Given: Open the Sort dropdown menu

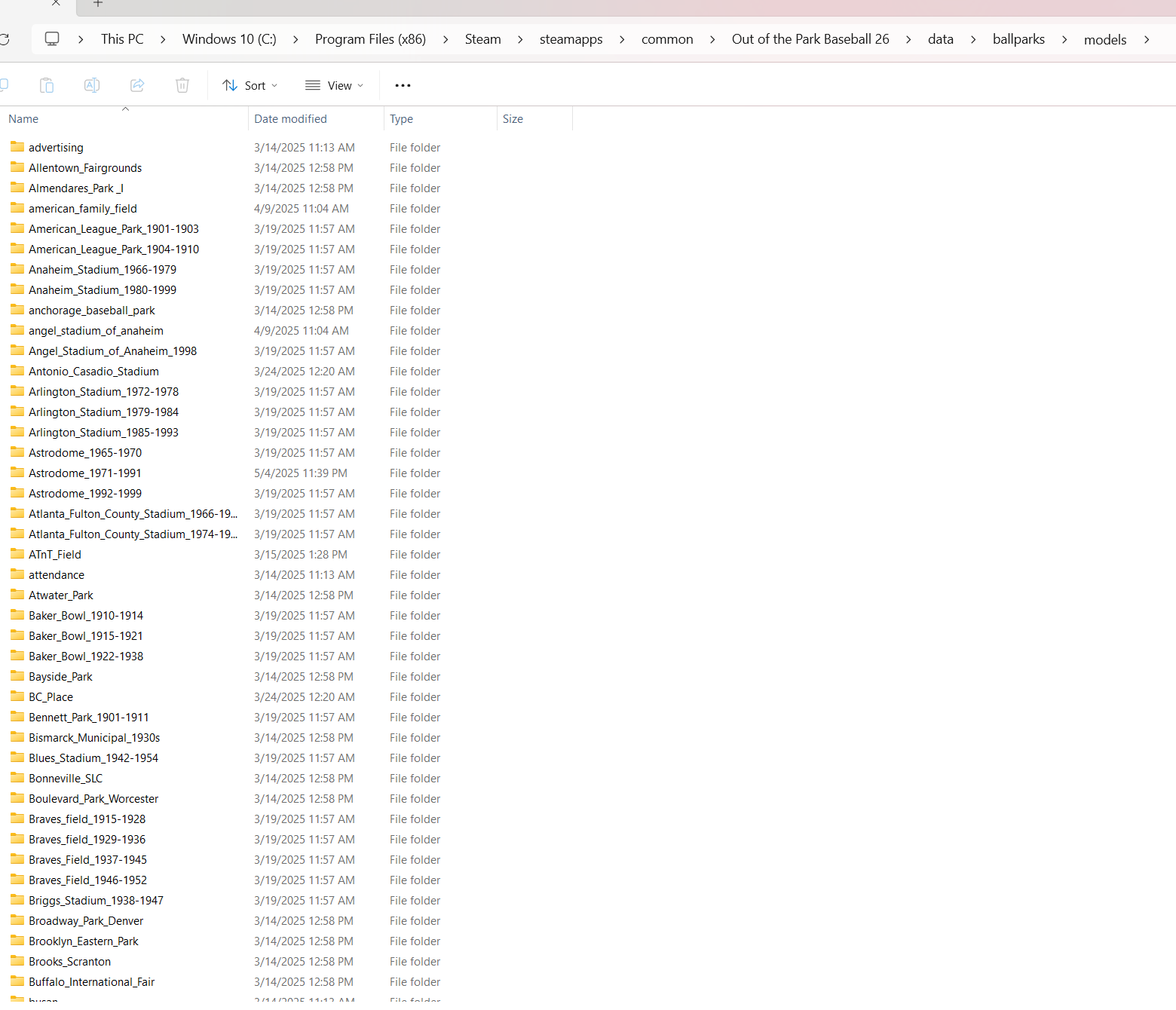Looking at the screenshot, I should (250, 85).
